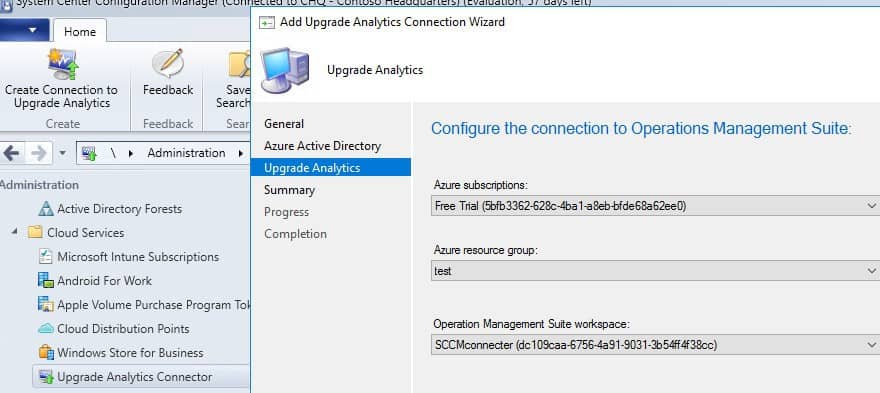Collapse the Cloud Services tree node

pyautogui.click(x=15, y=231)
